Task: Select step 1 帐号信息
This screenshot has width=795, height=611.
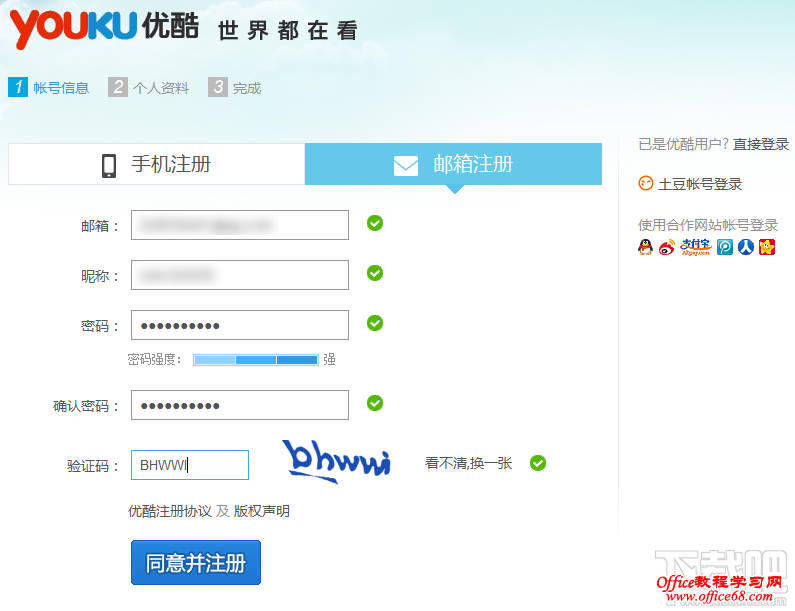Action: [49, 87]
